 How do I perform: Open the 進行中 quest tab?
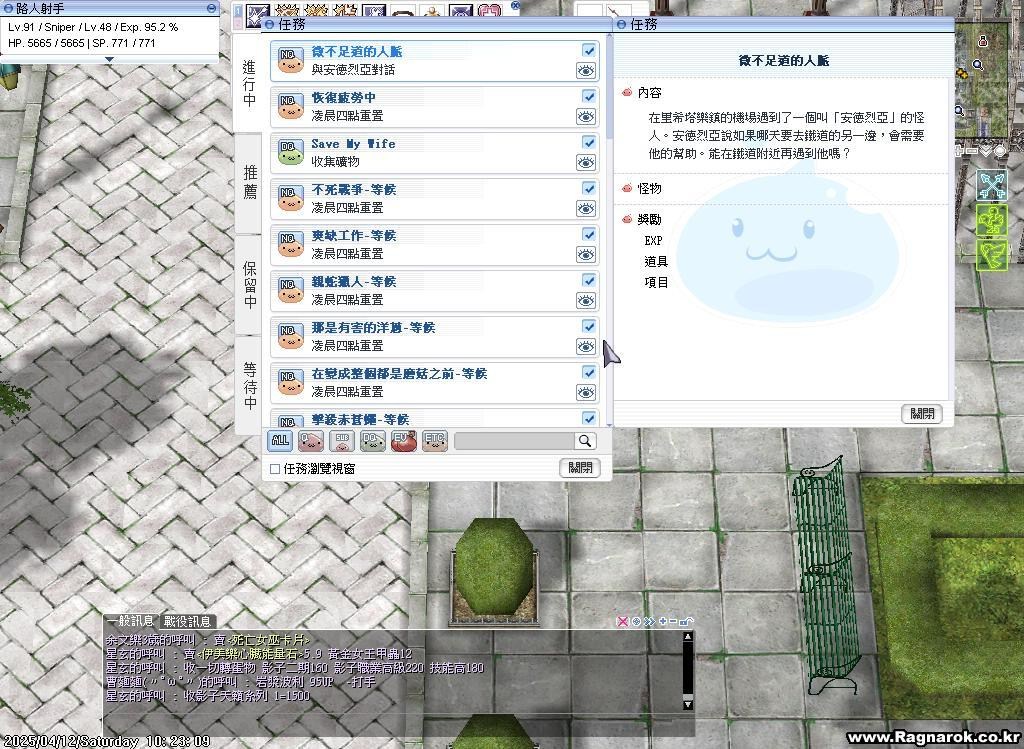(x=249, y=83)
